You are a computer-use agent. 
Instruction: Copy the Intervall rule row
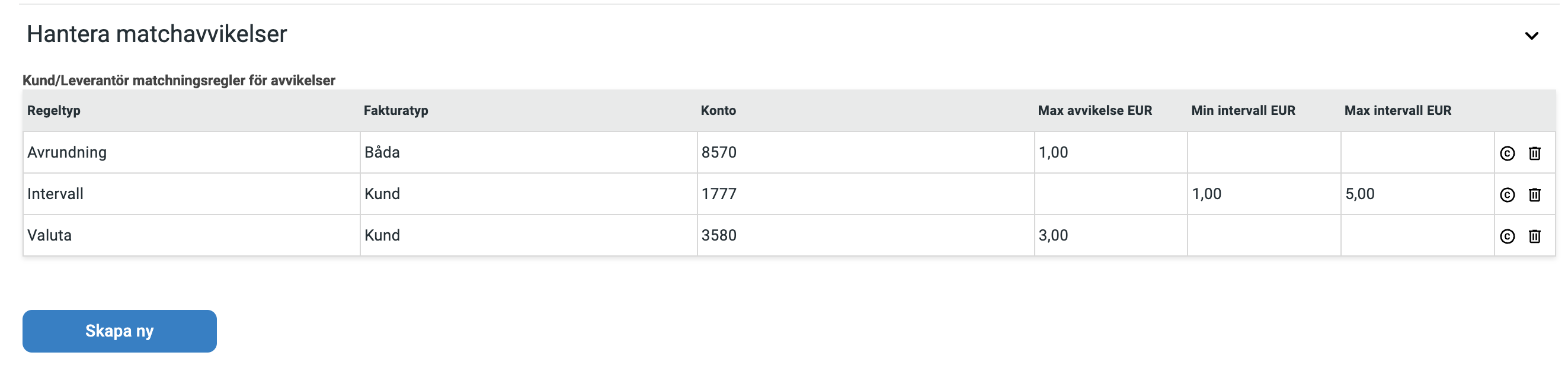point(1506,195)
